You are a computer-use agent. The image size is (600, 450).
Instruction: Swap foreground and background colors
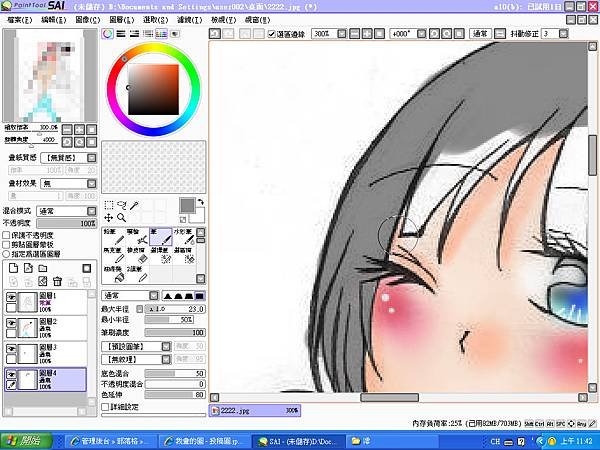(201, 202)
